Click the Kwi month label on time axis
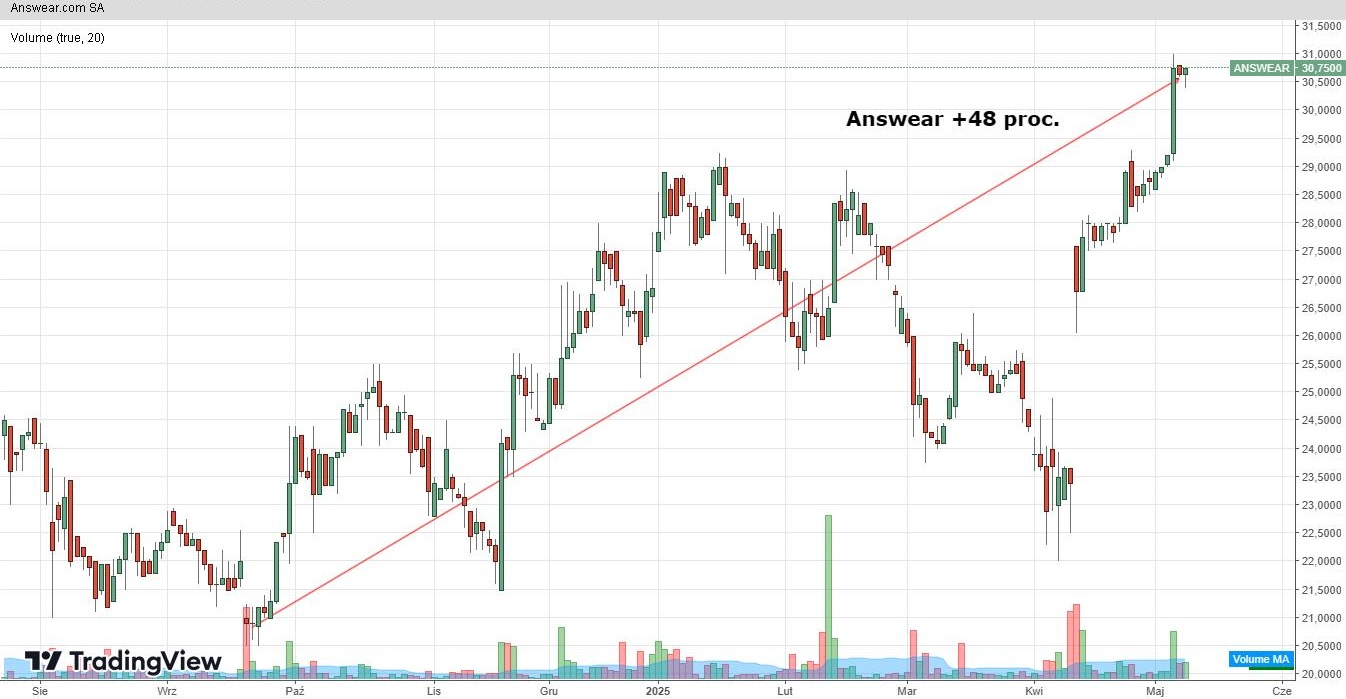The width and height of the screenshot is (1346, 699). [1034, 690]
